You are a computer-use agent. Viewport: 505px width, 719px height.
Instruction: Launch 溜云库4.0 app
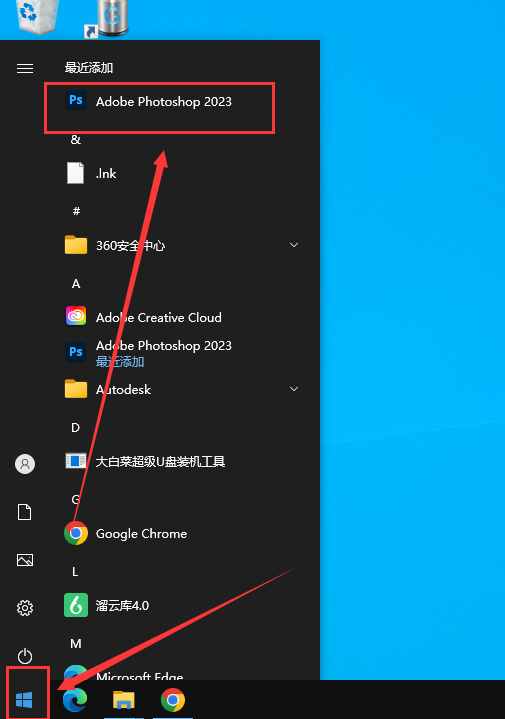click(x=183, y=605)
